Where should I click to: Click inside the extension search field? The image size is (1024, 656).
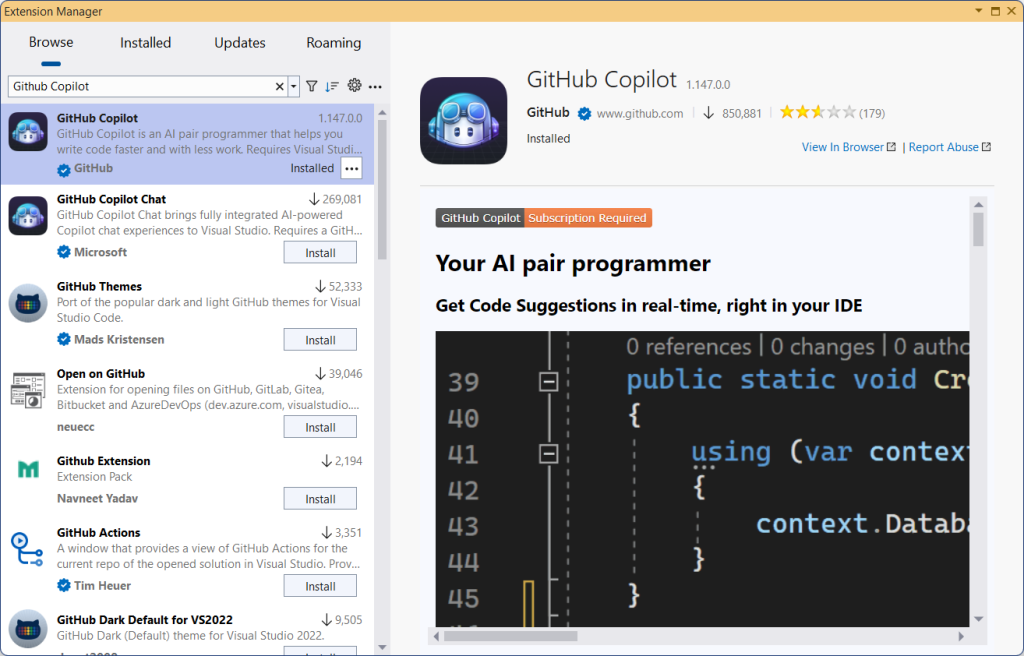click(x=150, y=86)
